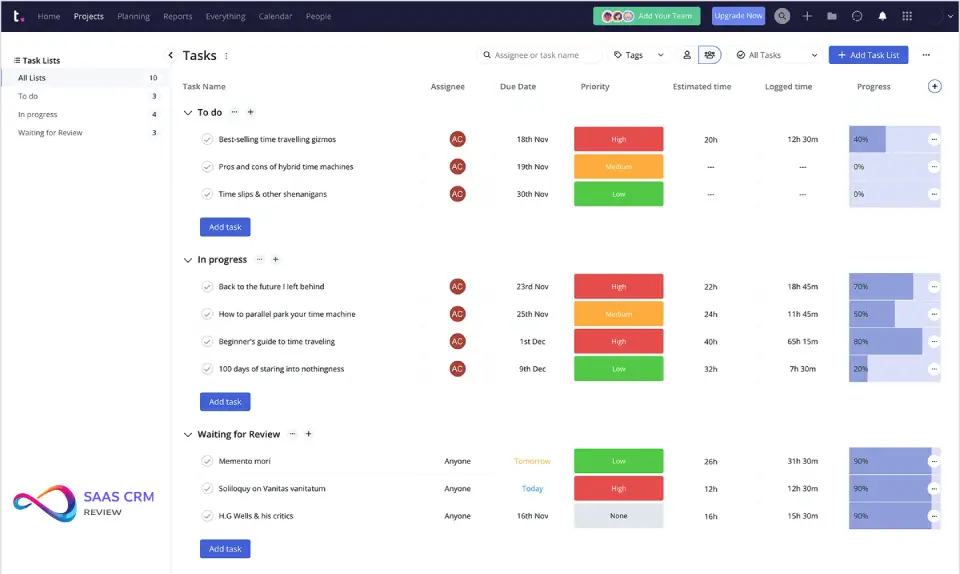The image size is (960, 574).
Task: Open the folder icon in top navigation
Action: (x=832, y=16)
